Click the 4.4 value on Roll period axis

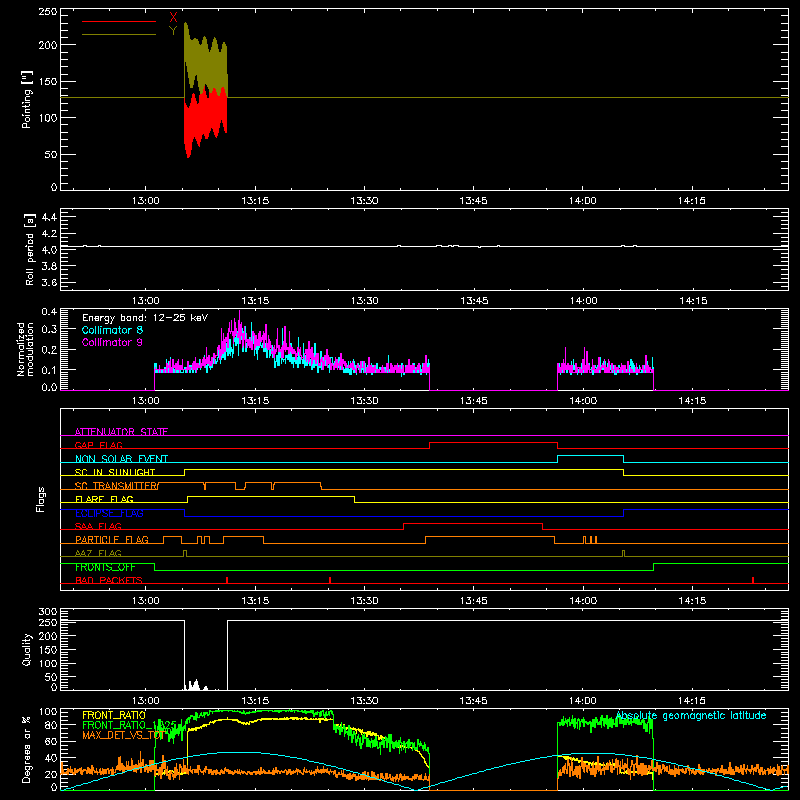(x=49, y=217)
